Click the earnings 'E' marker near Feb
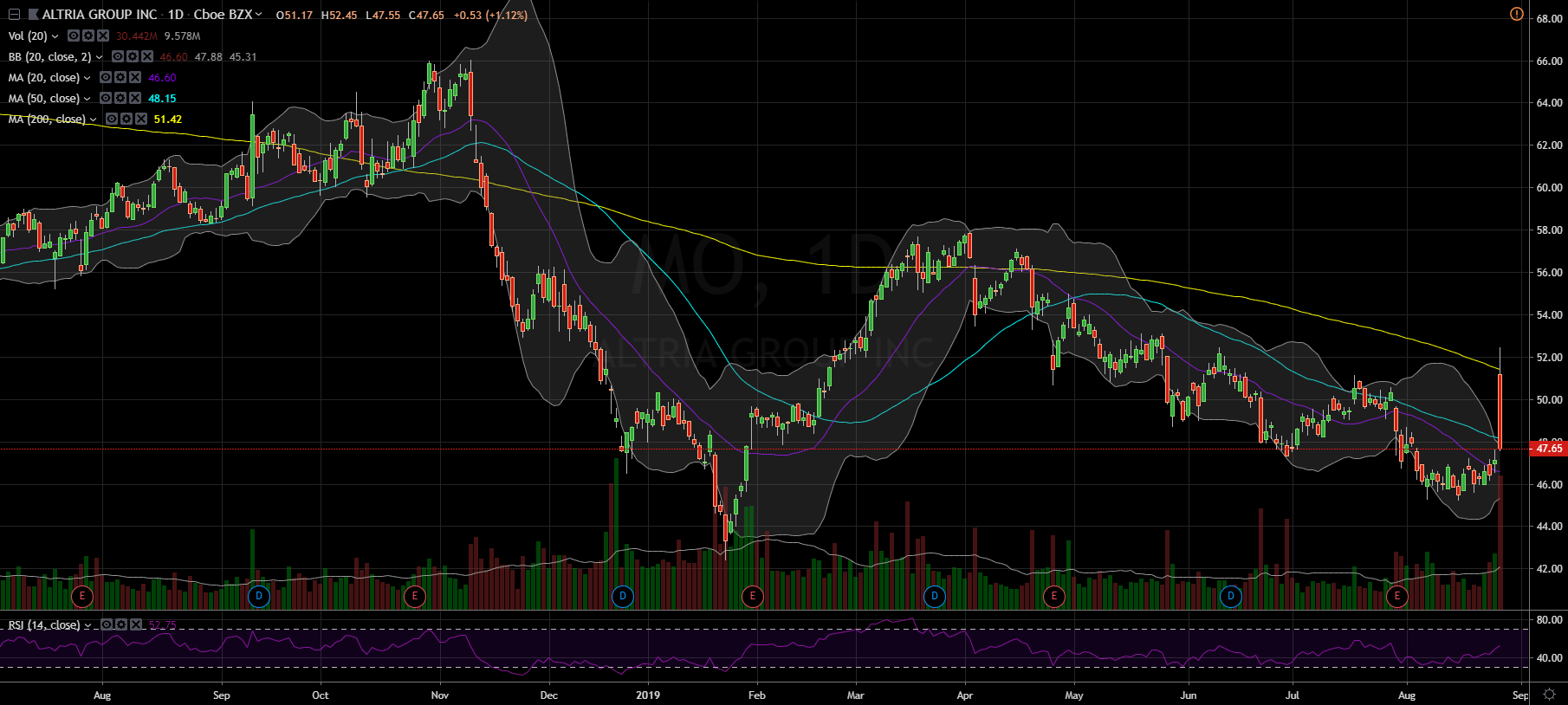The width and height of the screenshot is (1568, 705). 753,596
